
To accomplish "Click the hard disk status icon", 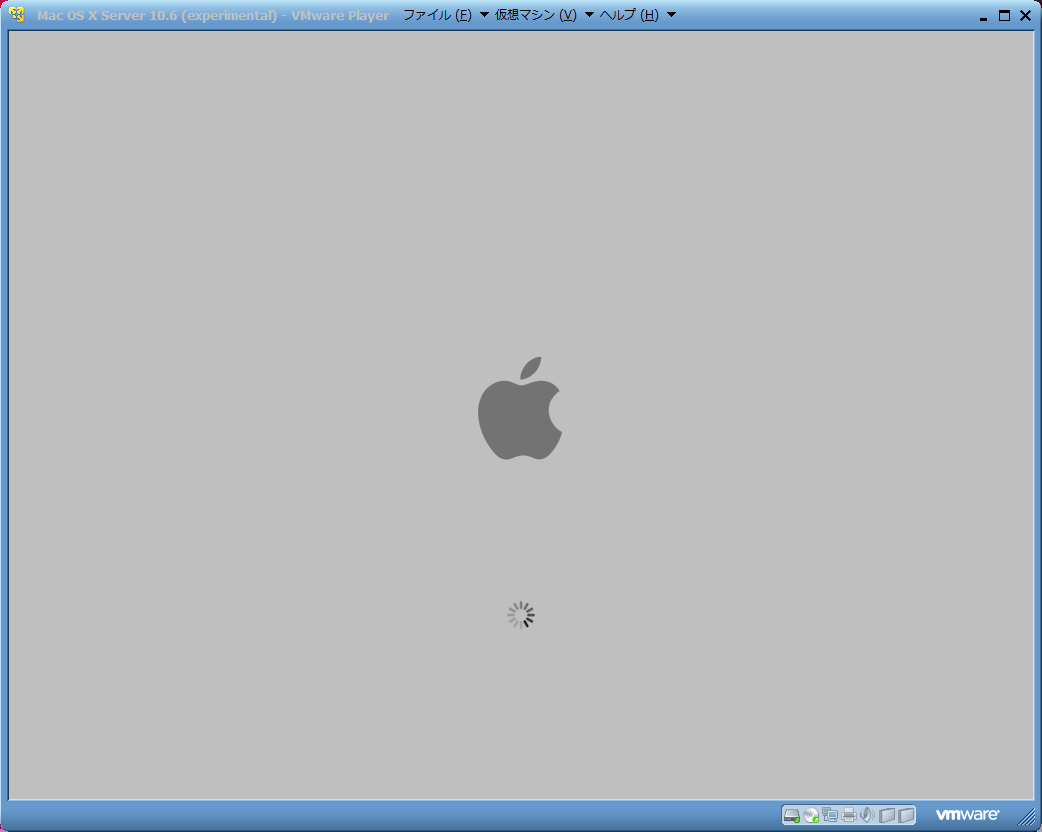I will pyautogui.click(x=791, y=815).
